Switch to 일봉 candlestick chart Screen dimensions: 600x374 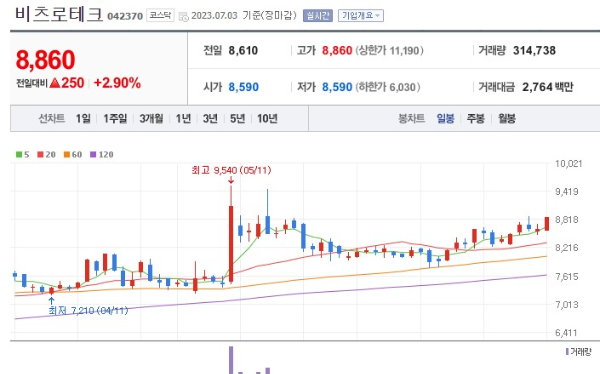445,119
